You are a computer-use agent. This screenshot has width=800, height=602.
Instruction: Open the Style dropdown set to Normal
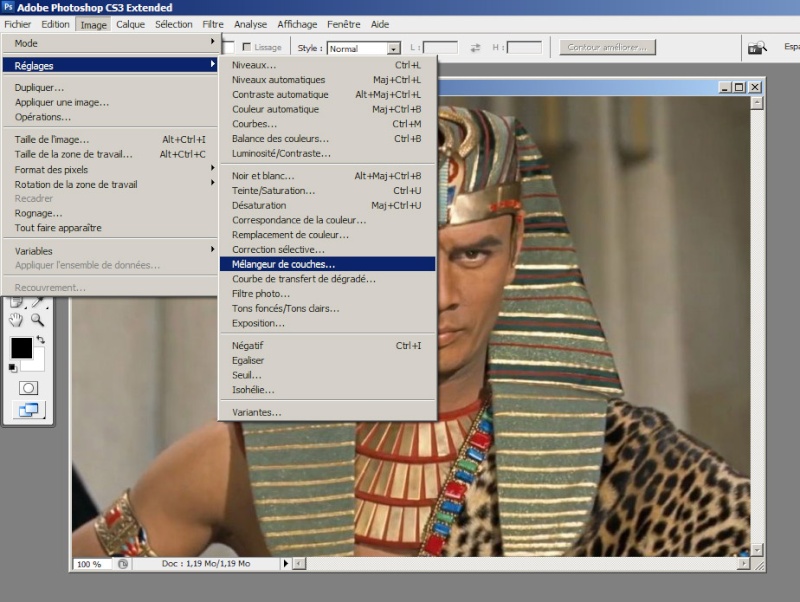pos(363,48)
